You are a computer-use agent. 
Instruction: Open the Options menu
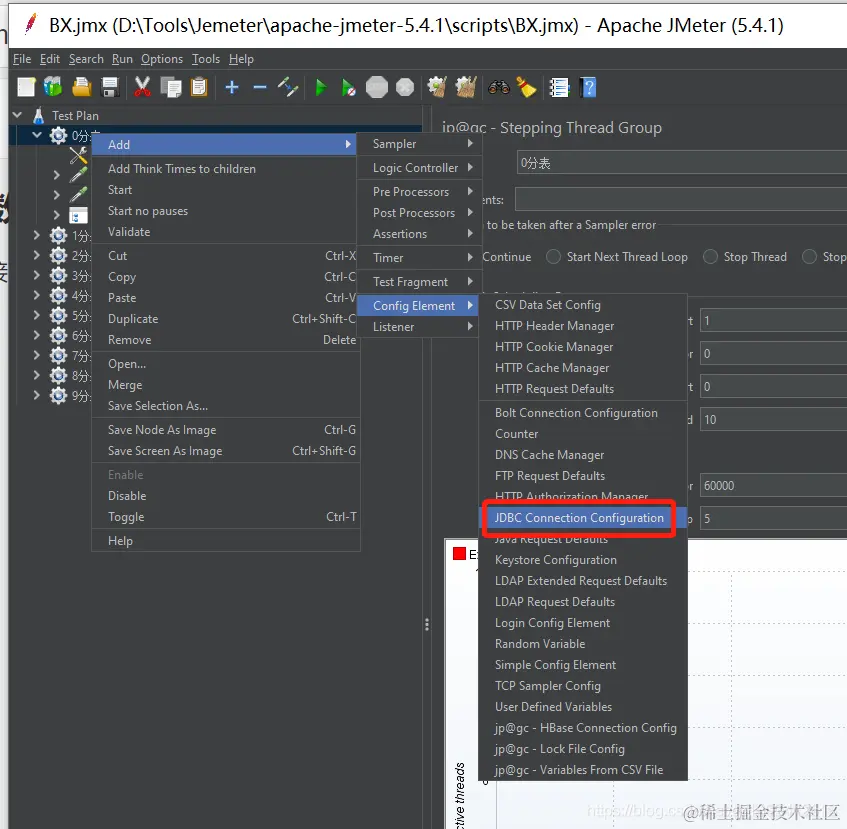pyautogui.click(x=162, y=59)
